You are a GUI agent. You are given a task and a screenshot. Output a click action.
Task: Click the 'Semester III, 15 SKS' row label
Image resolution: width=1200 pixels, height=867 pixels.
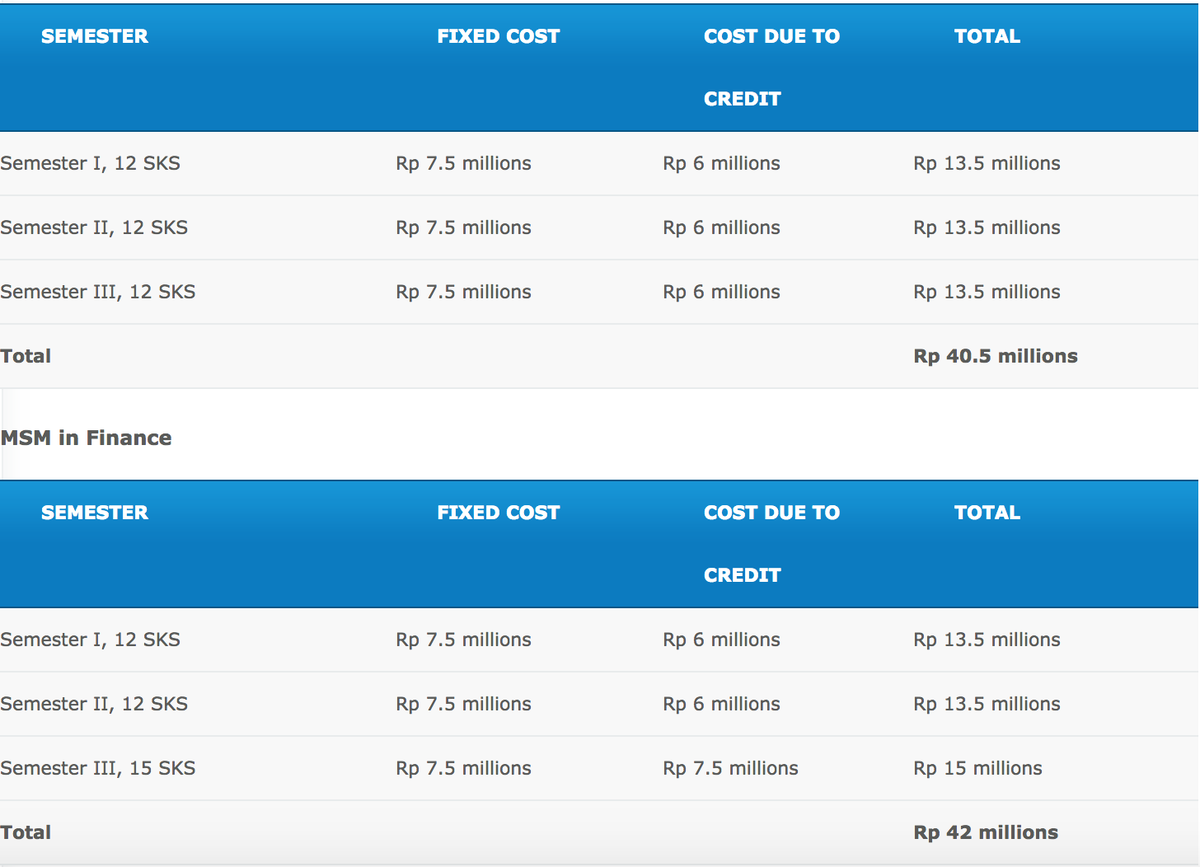[98, 768]
